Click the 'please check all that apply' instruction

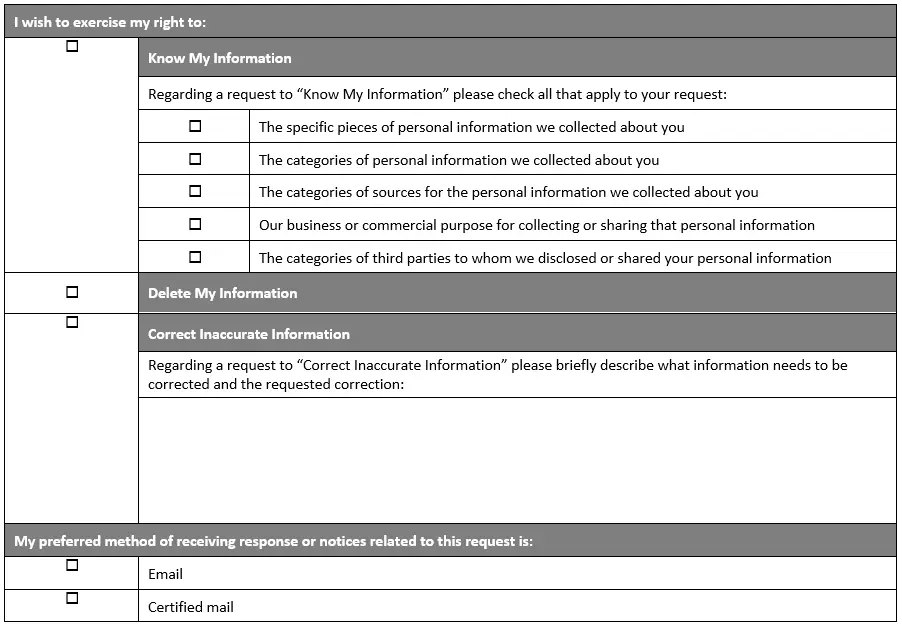(x=437, y=94)
